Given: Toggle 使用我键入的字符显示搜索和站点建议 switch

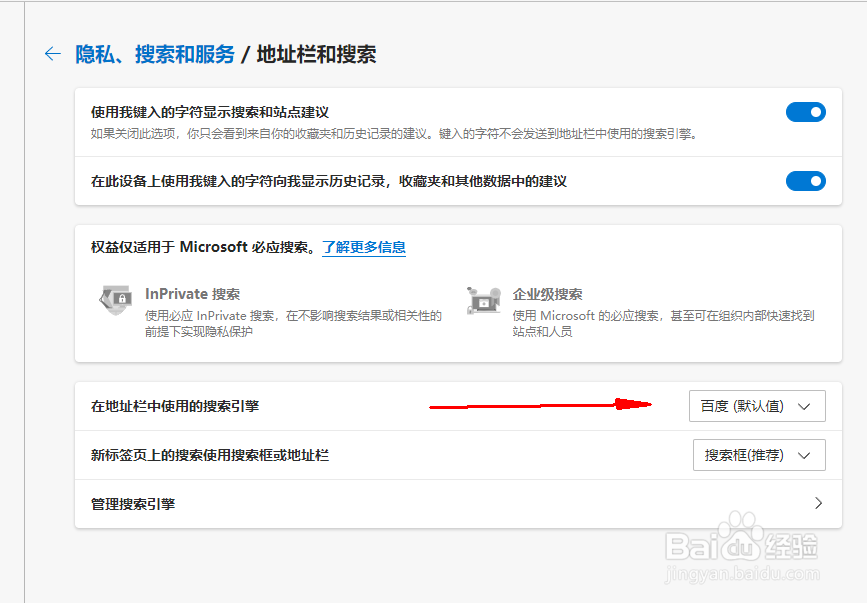Looking at the screenshot, I should point(806,112).
